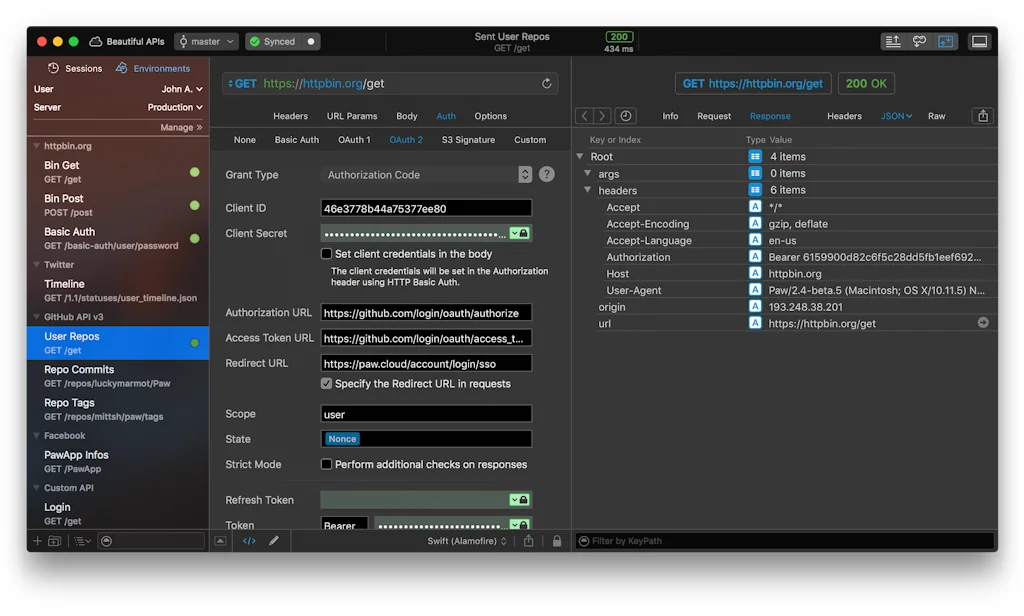Click the Synced status button

282,41
